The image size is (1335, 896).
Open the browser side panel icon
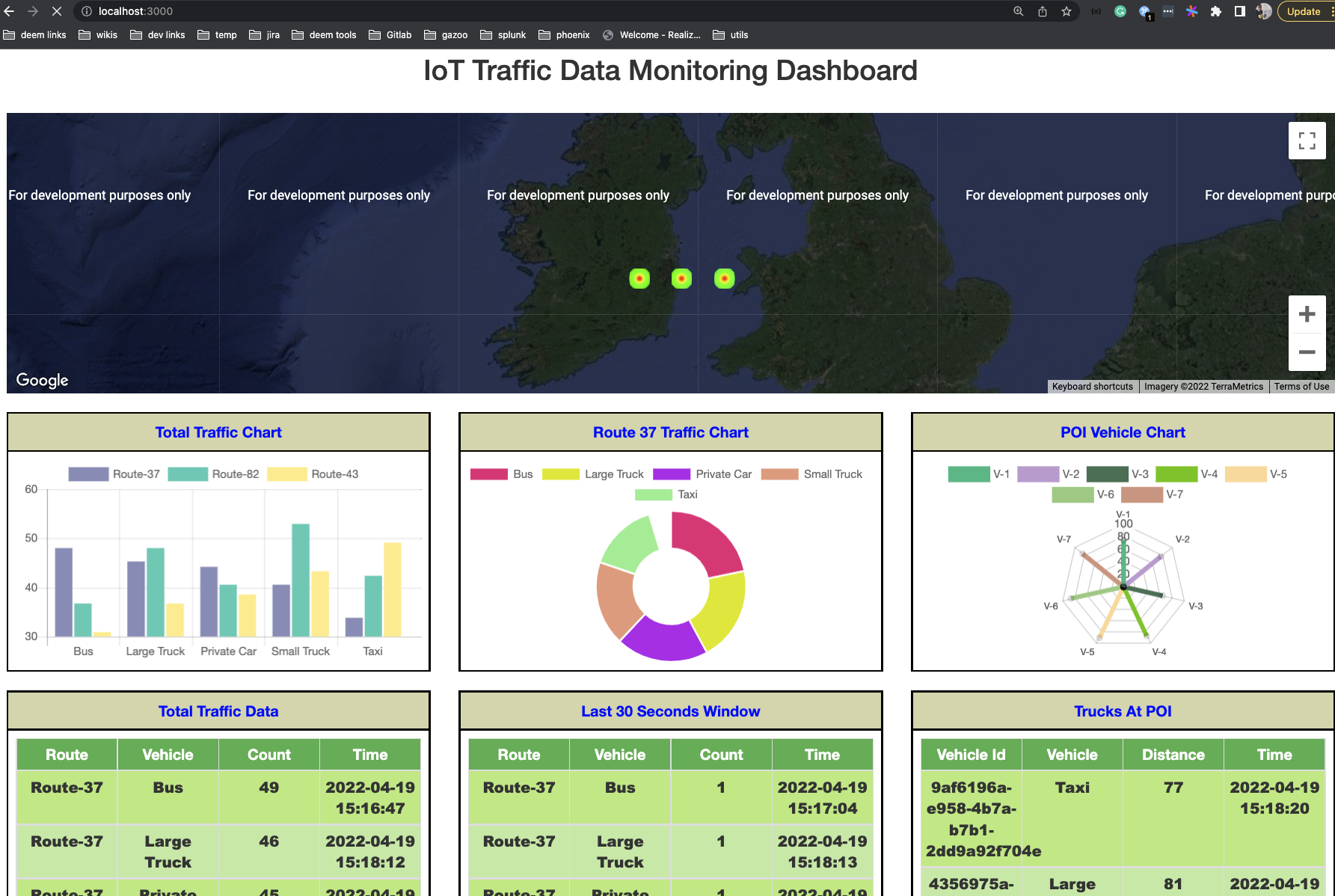click(1240, 11)
